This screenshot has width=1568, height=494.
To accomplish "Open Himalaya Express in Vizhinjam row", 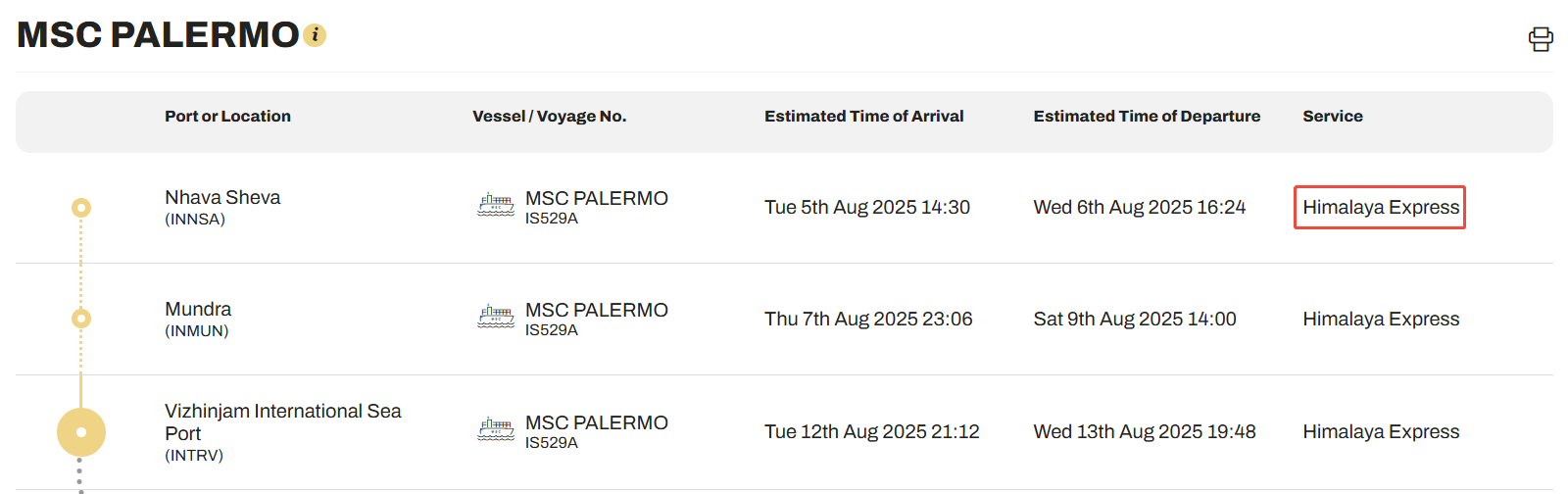I will [1380, 432].
